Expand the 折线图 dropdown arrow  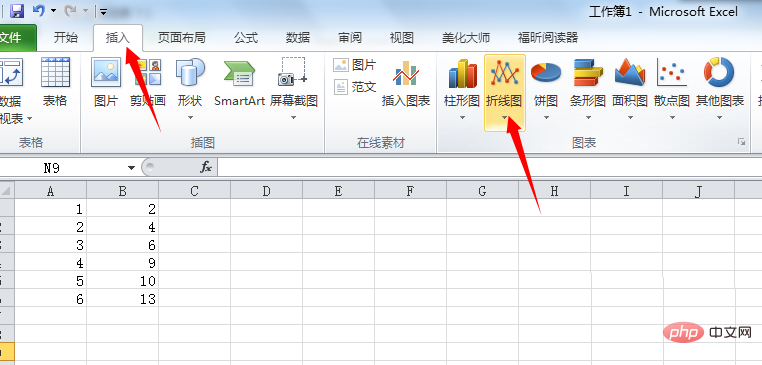pos(504,118)
